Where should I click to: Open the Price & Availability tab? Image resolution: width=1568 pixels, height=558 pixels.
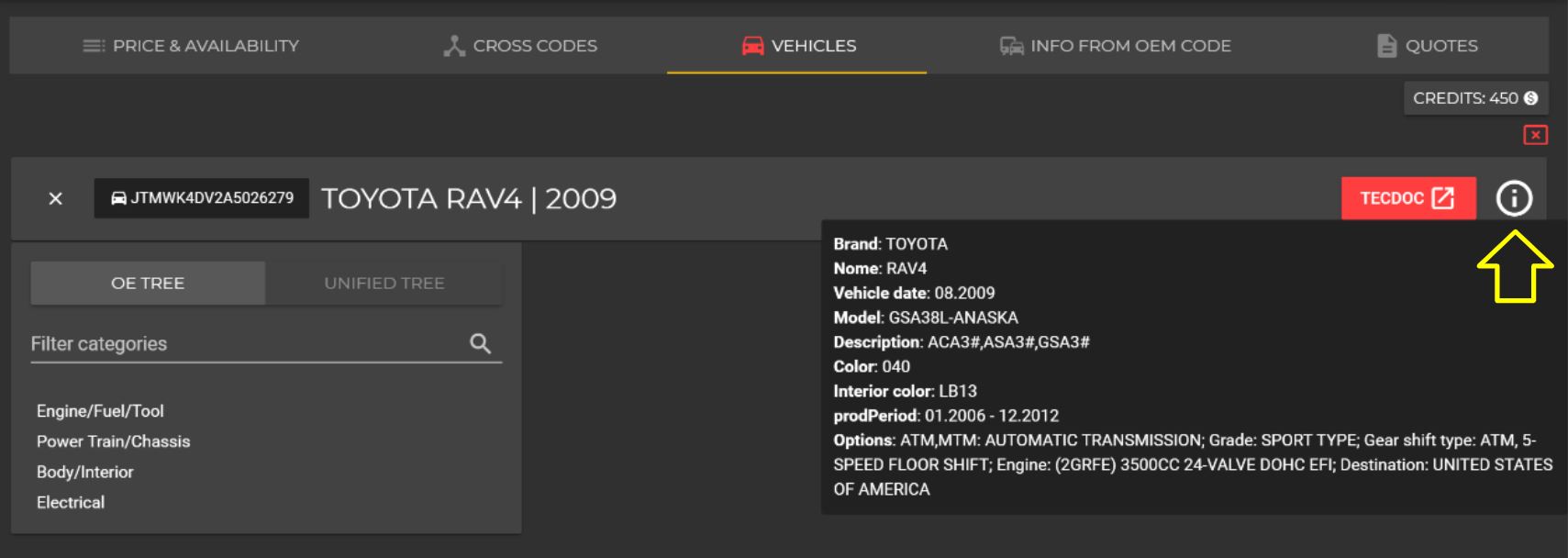click(x=191, y=46)
